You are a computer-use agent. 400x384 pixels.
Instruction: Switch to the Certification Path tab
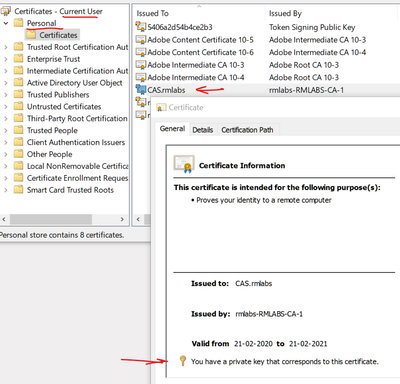pyautogui.click(x=247, y=130)
